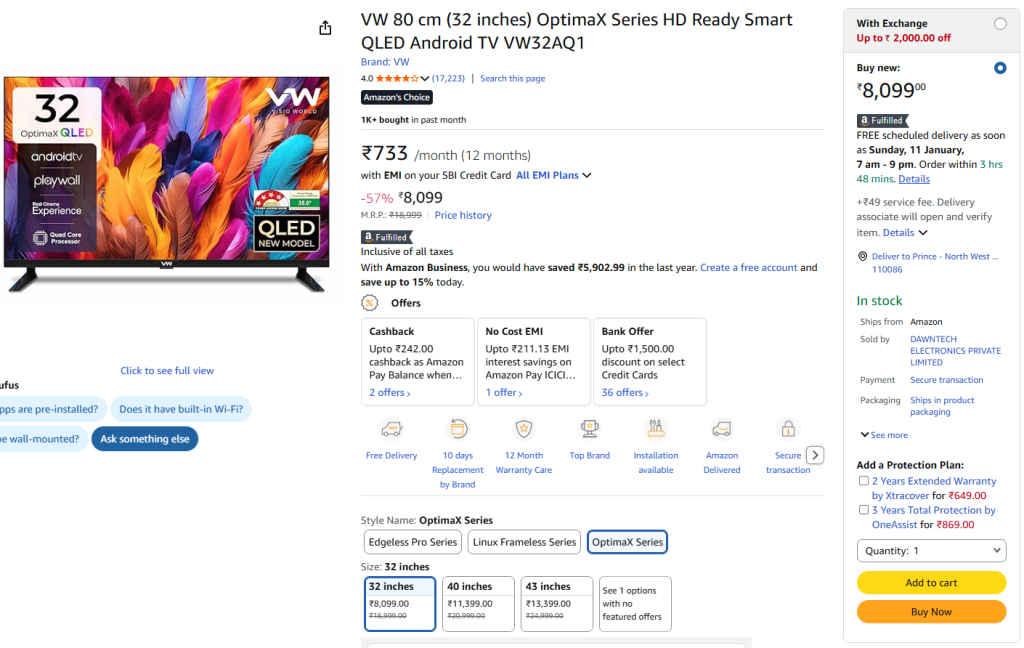Switch to the Edgeless Pro Series style

click(x=412, y=541)
